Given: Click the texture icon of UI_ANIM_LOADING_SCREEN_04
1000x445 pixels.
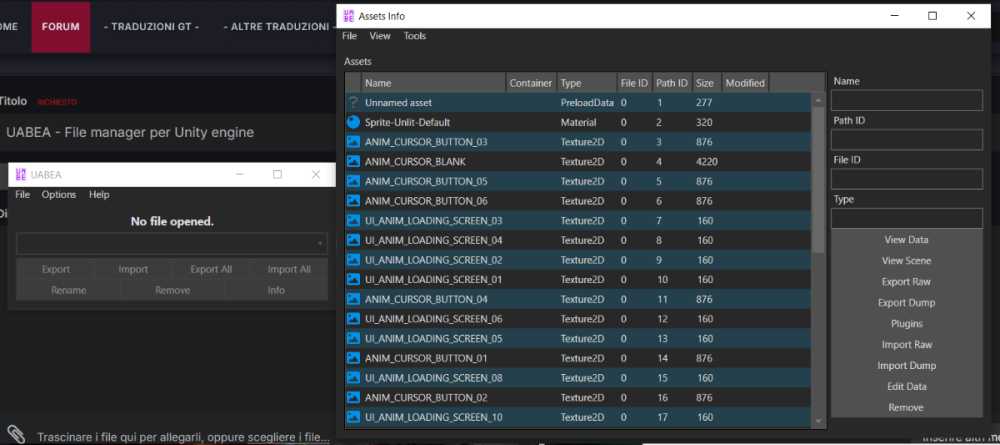Looking at the screenshot, I should click(x=353, y=240).
